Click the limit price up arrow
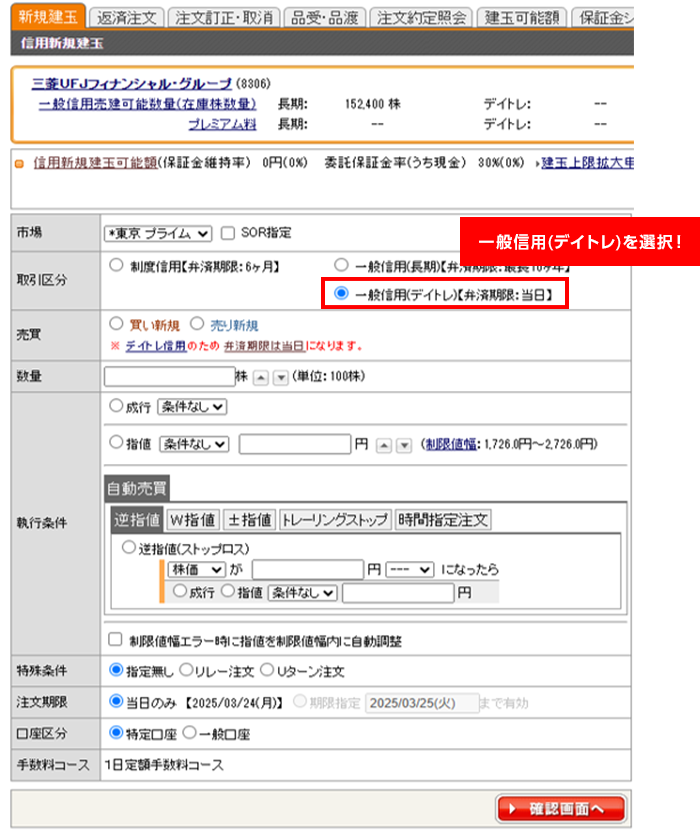Image resolution: width=700 pixels, height=835 pixels. tap(384, 445)
